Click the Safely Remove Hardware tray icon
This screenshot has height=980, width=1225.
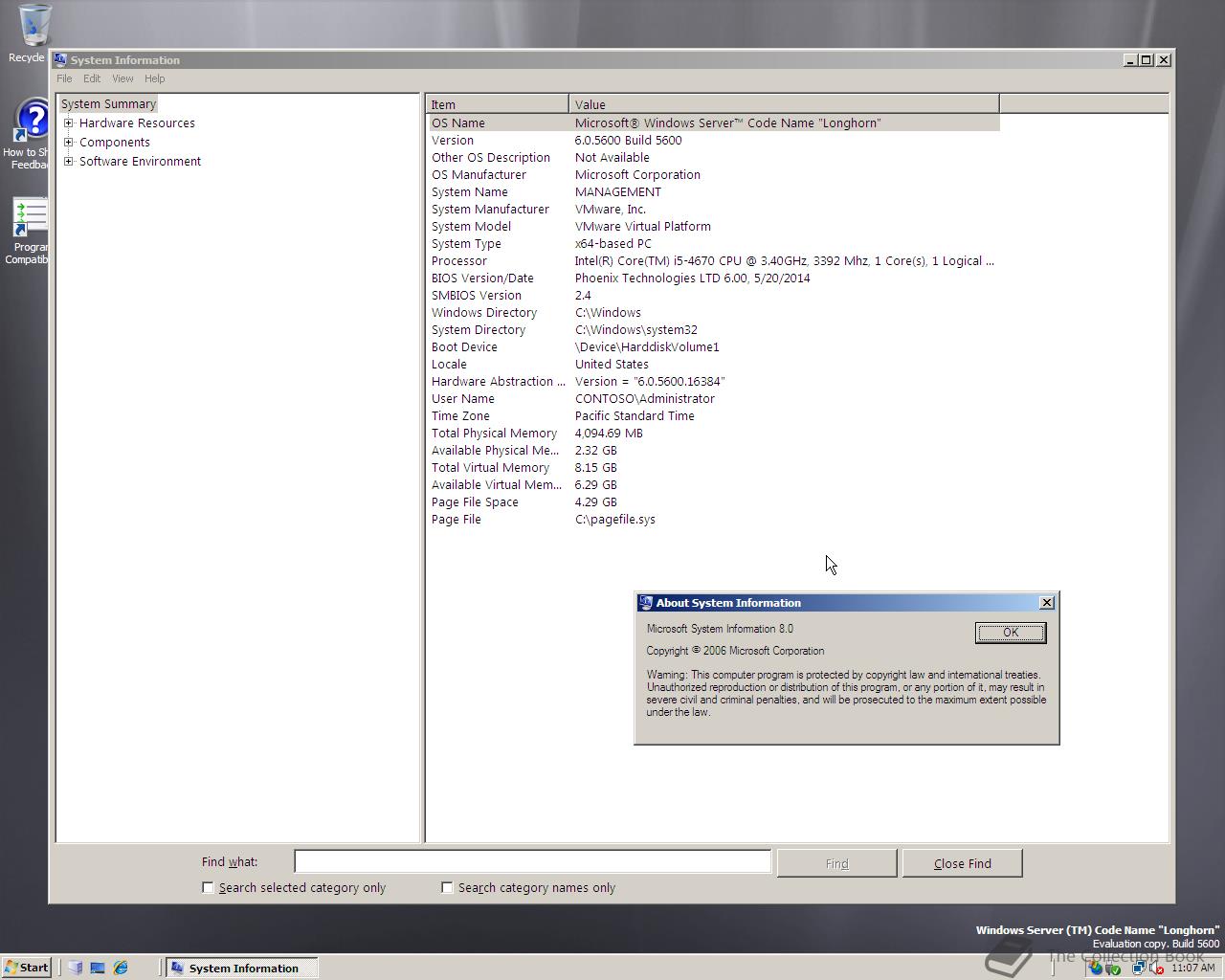tap(1113, 969)
